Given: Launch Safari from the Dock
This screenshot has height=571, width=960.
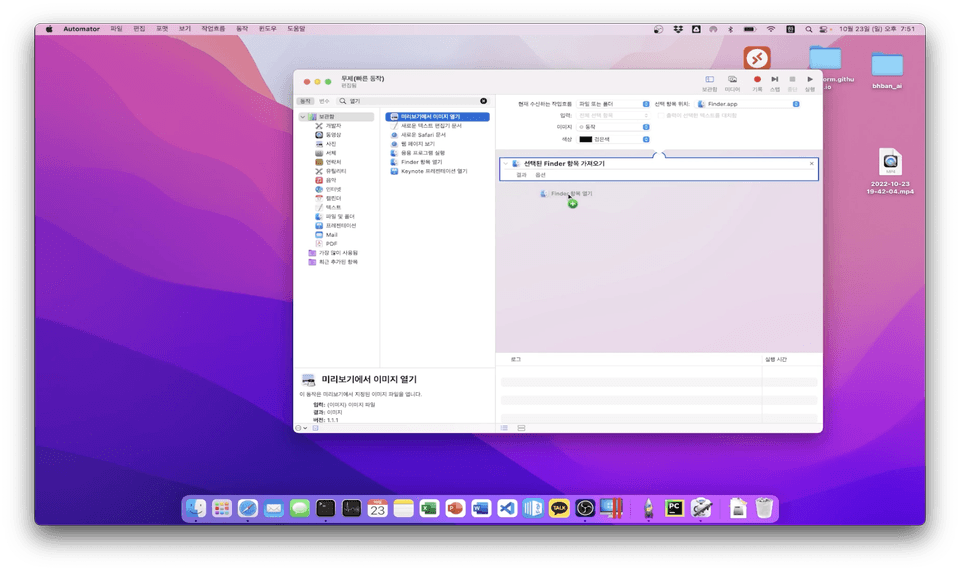Looking at the screenshot, I should (248, 508).
